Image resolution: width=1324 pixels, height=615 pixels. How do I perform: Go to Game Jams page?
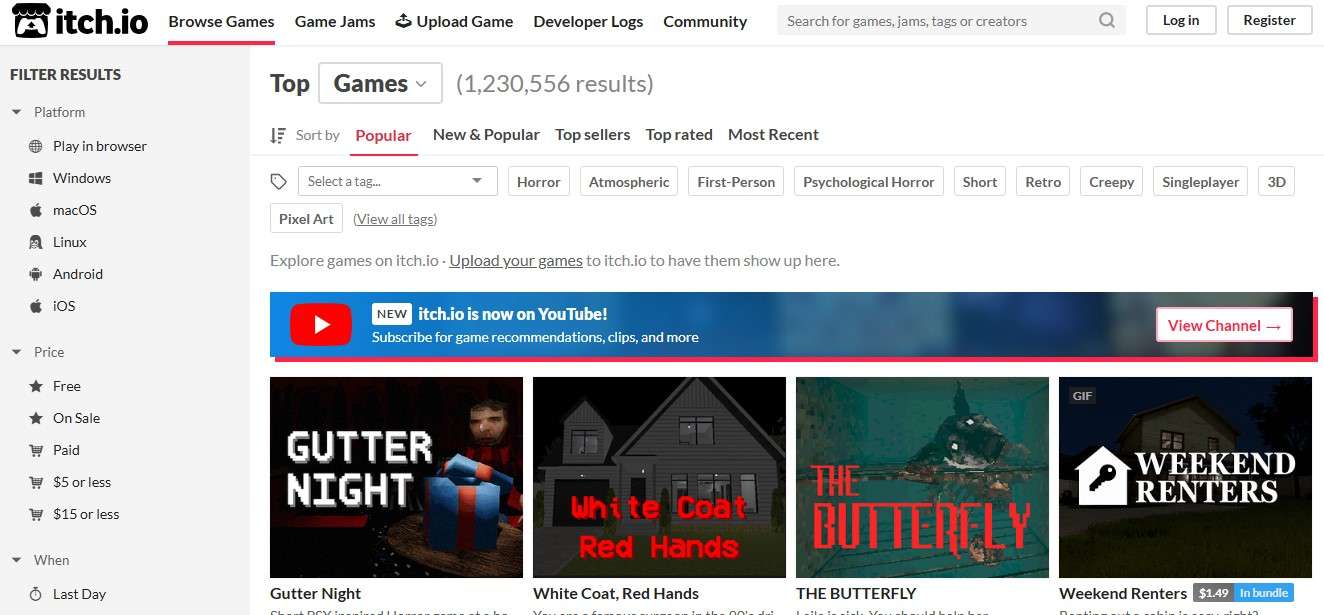[x=335, y=21]
